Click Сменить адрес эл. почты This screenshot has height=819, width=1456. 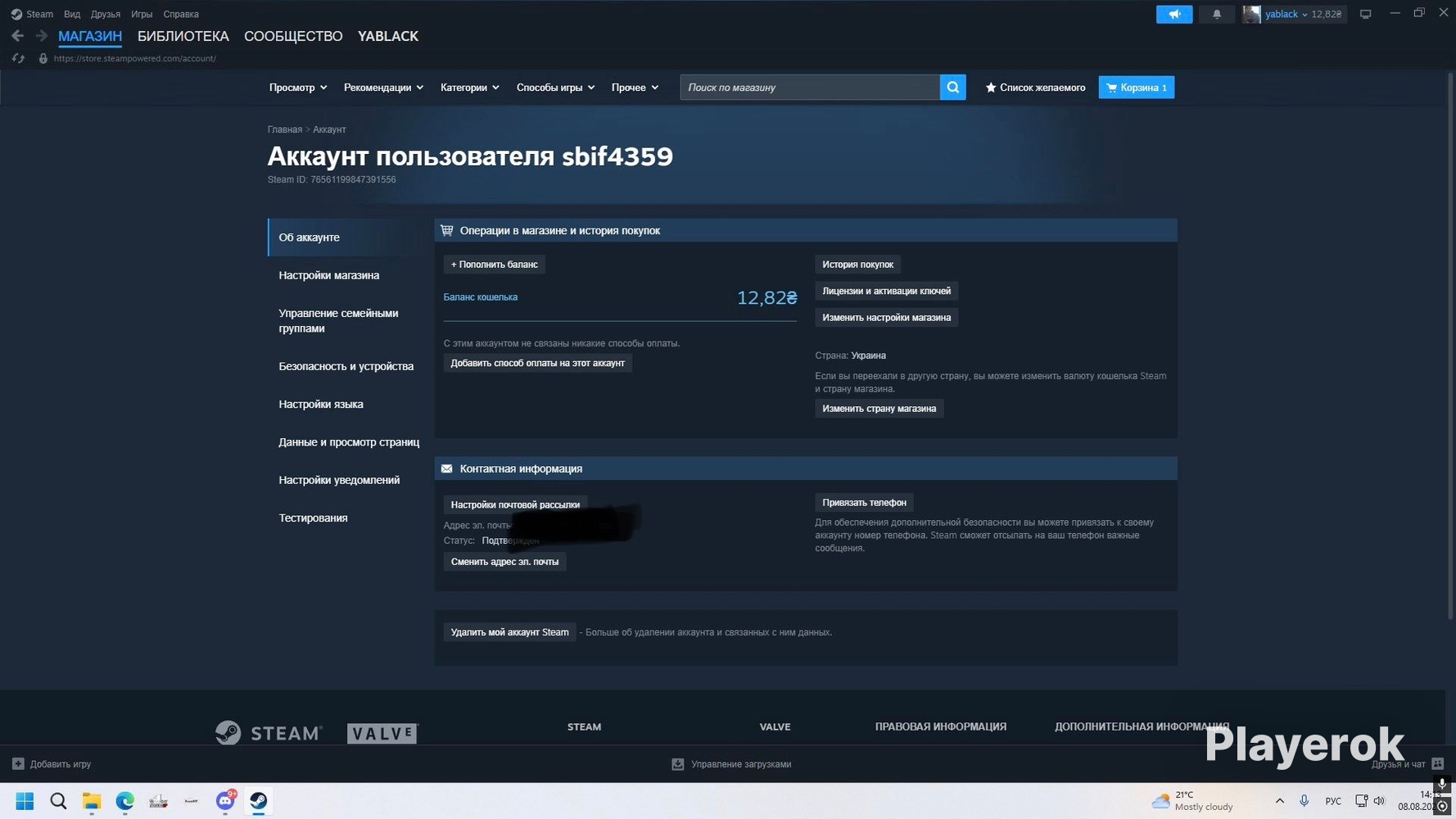pyautogui.click(x=505, y=562)
